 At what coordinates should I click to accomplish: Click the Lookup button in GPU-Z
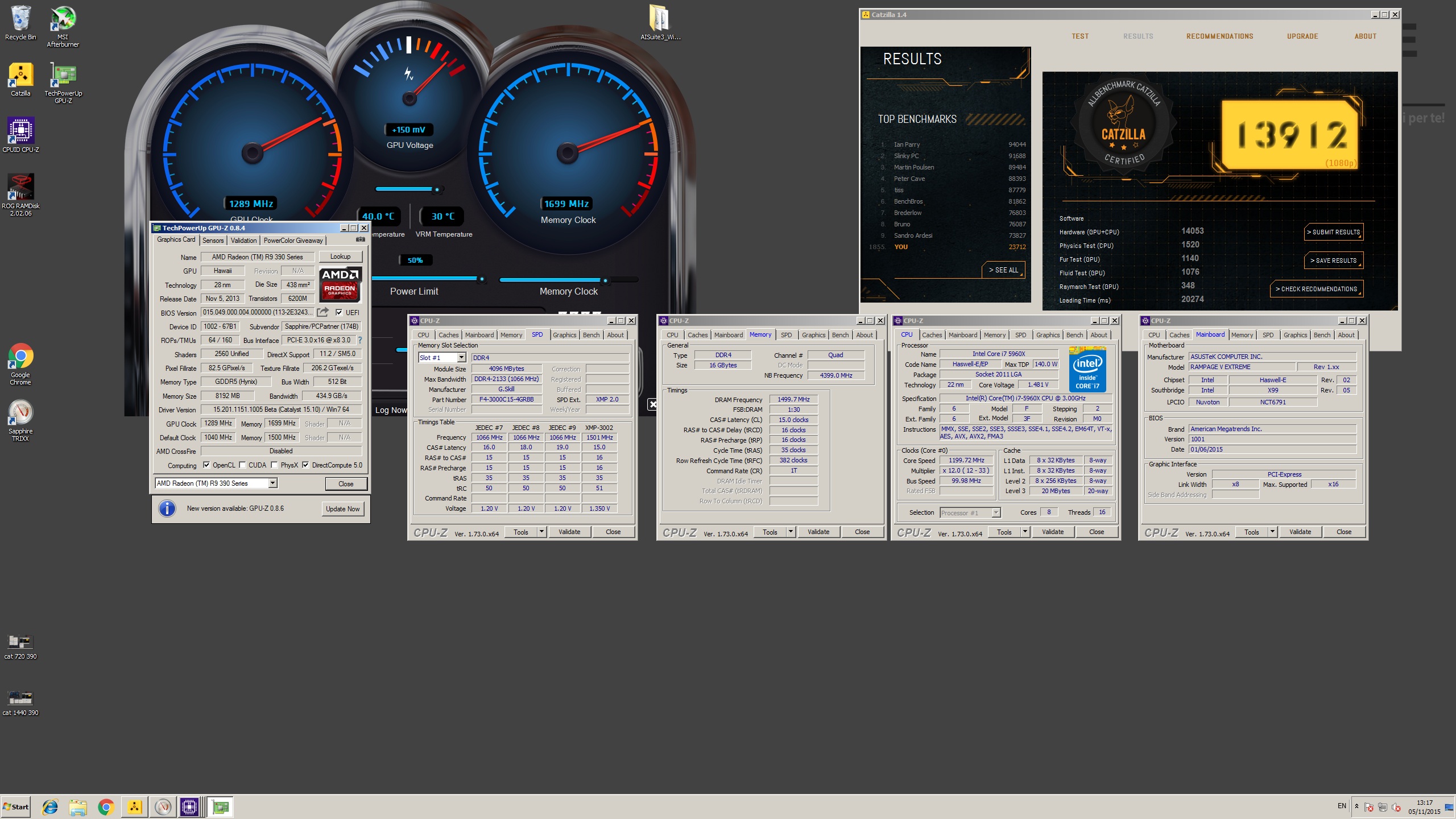[x=340, y=257]
